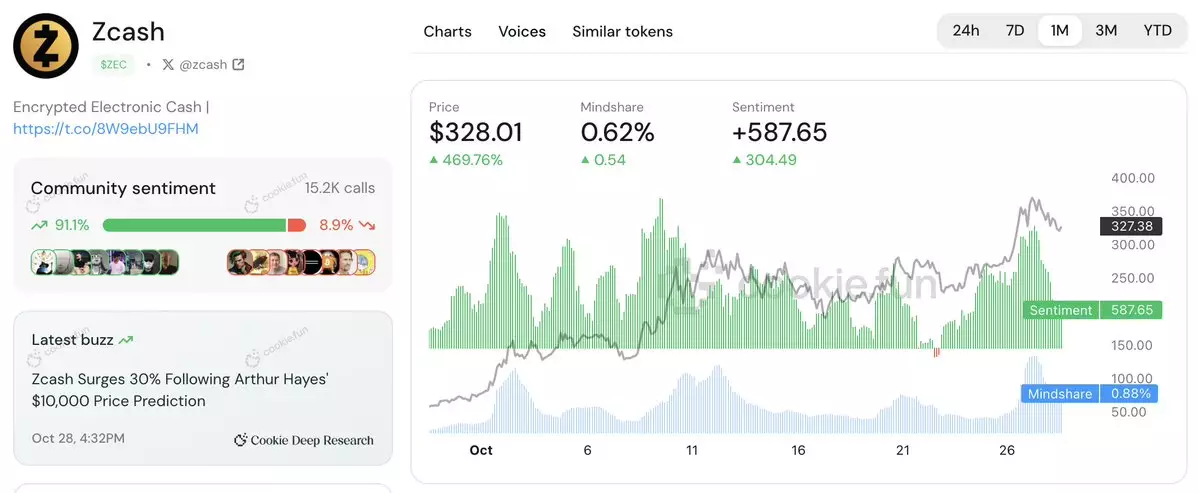
Task: Choose the YTD time range
Action: coord(1157,30)
